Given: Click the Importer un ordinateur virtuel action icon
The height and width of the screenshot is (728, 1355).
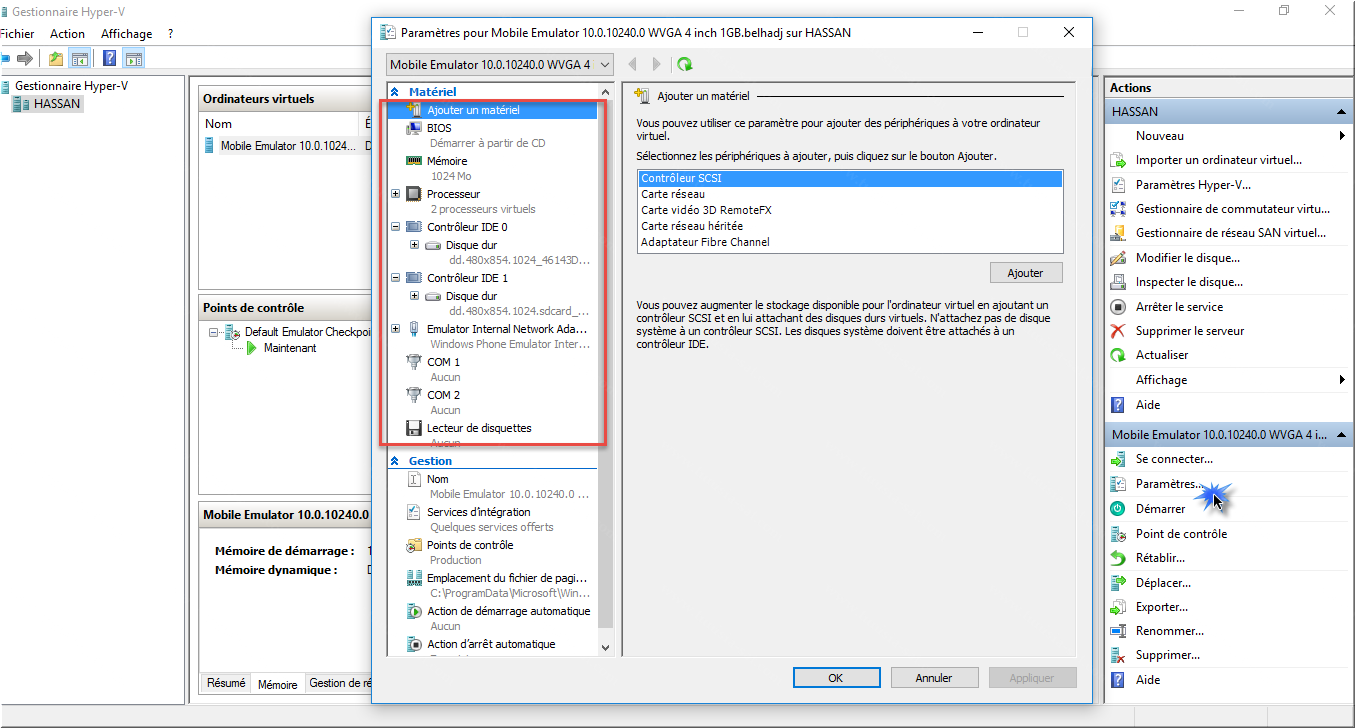Looking at the screenshot, I should [x=1118, y=160].
